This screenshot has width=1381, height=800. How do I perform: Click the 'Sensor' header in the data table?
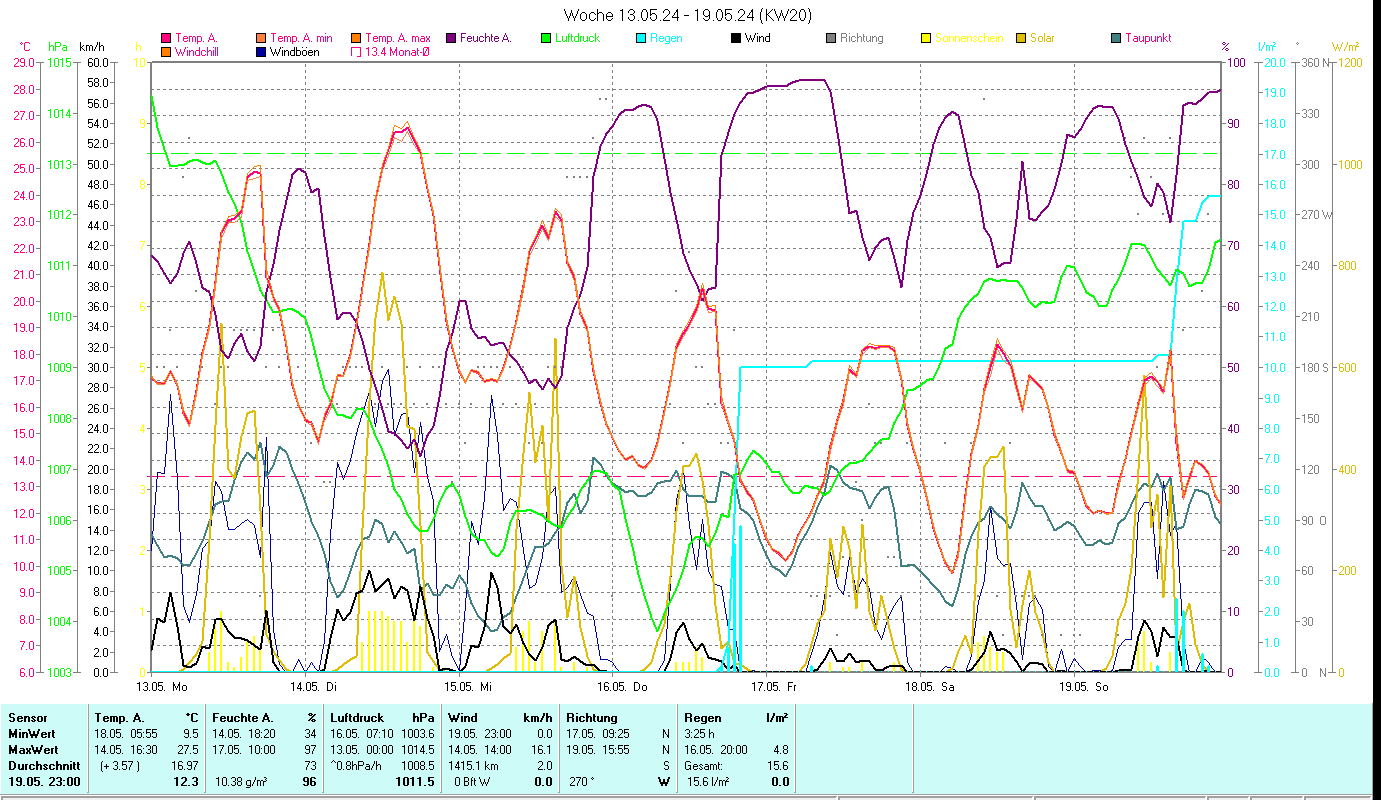pos(26,718)
